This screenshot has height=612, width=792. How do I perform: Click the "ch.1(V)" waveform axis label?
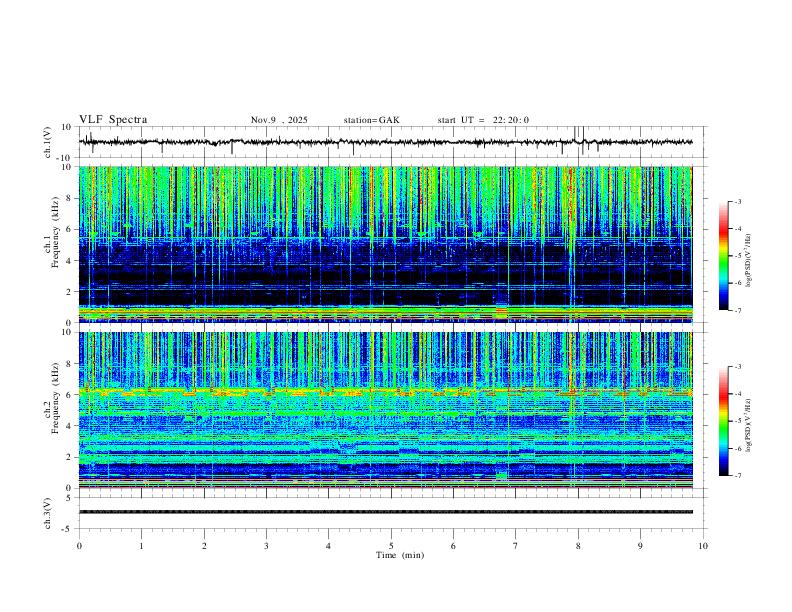pos(48,142)
